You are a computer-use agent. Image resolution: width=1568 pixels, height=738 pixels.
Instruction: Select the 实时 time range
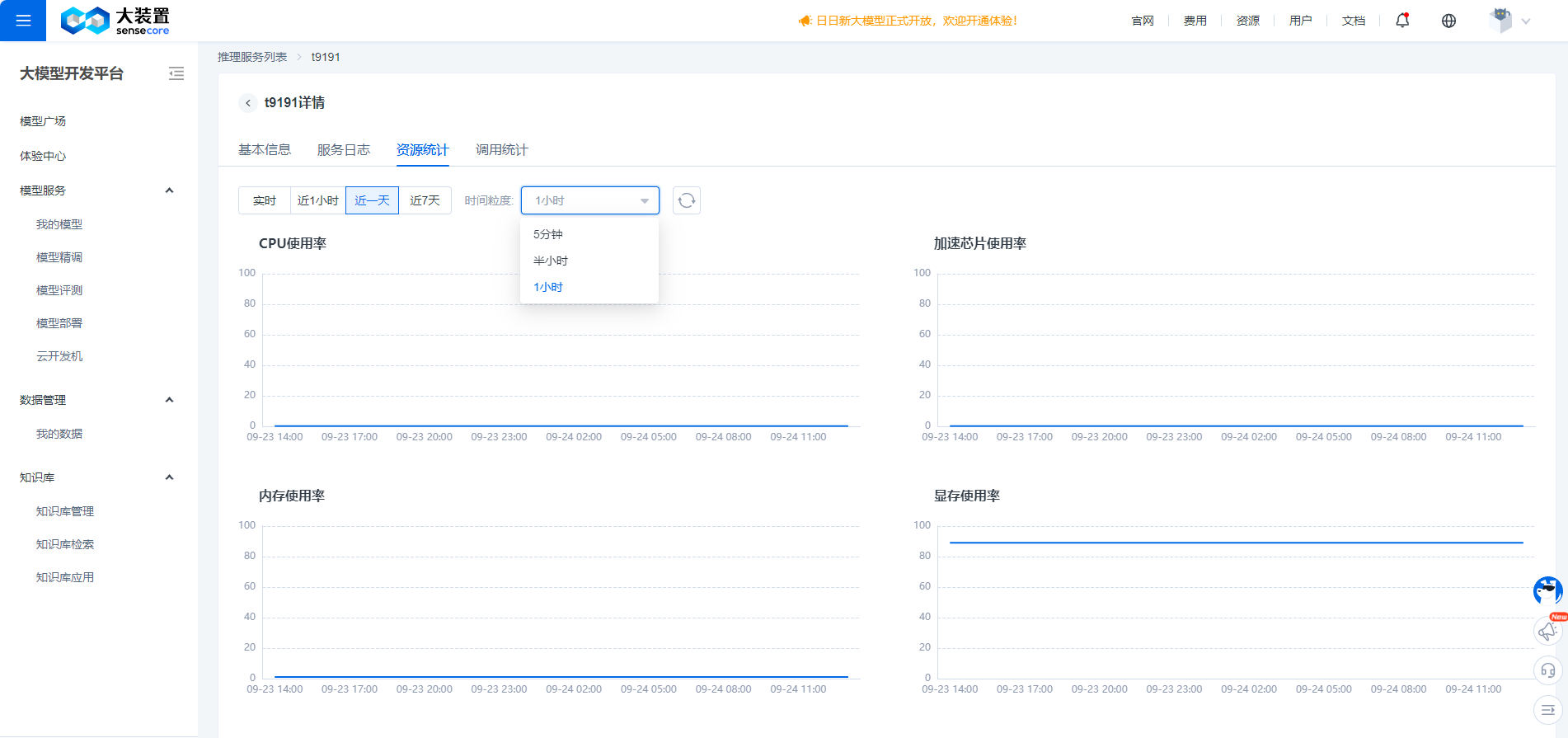(x=265, y=200)
